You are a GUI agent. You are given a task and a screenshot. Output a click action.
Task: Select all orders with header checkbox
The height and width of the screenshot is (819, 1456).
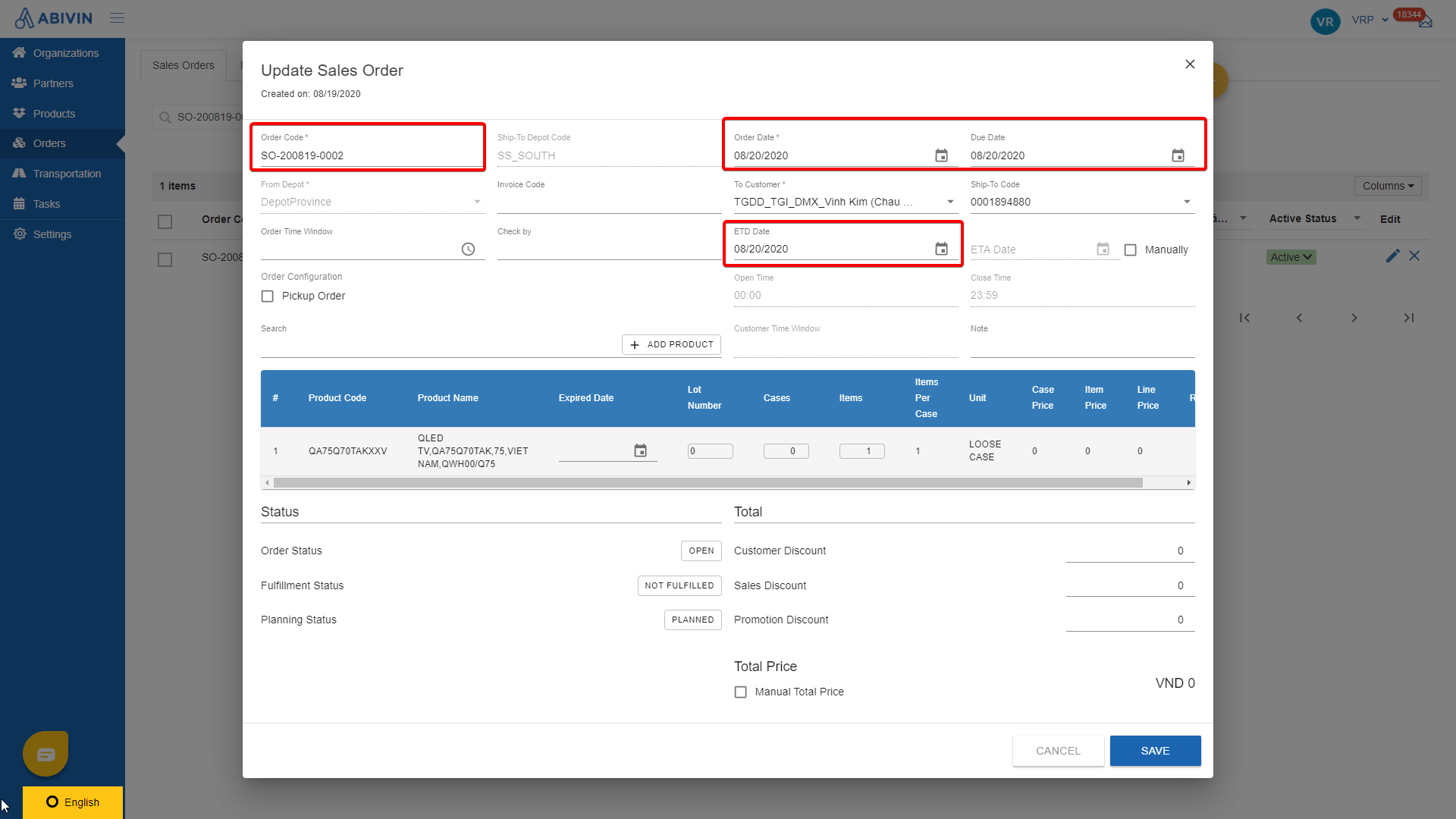coord(165,221)
